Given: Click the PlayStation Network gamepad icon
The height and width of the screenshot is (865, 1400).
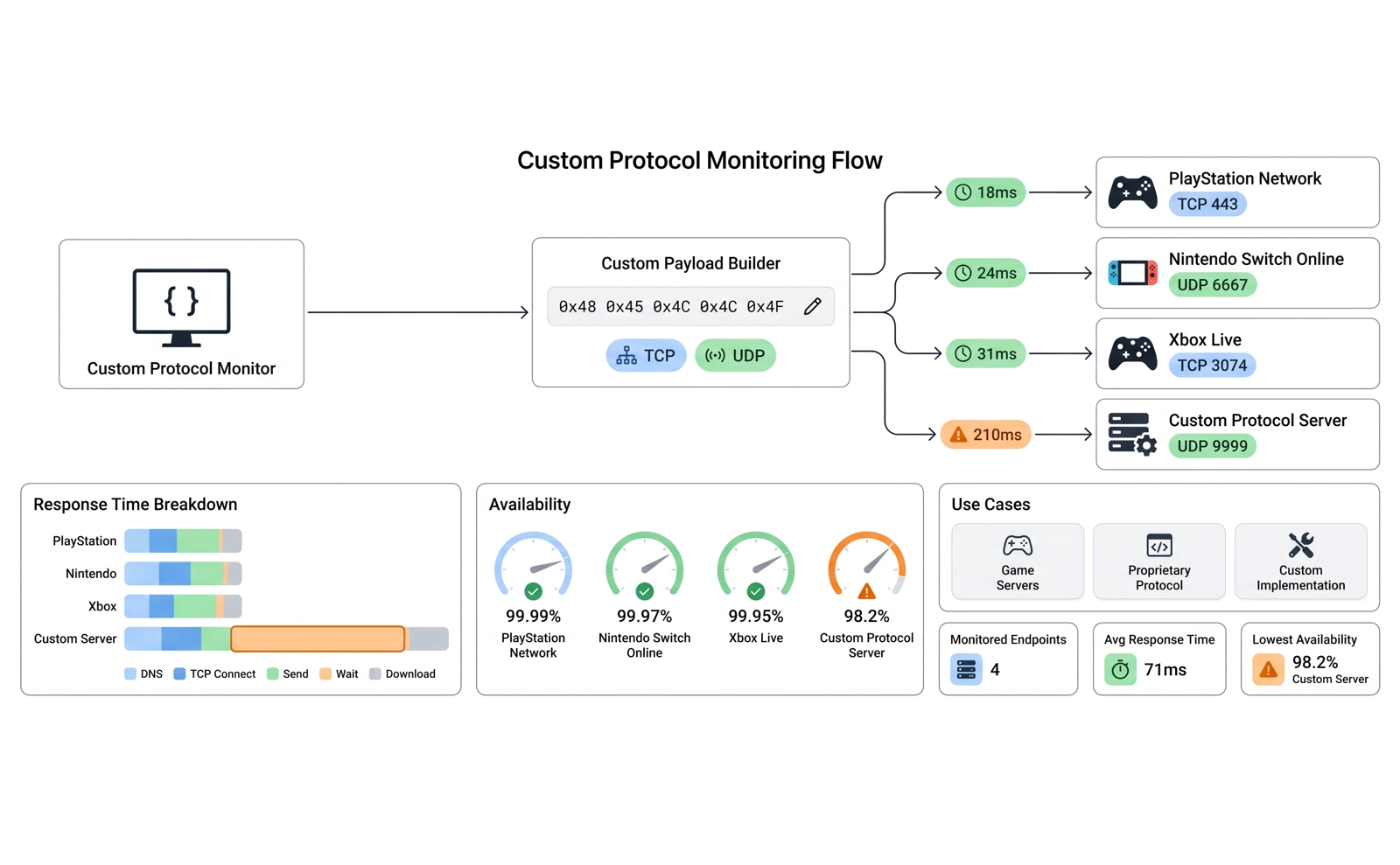Looking at the screenshot, I should tap(1133, 192).
